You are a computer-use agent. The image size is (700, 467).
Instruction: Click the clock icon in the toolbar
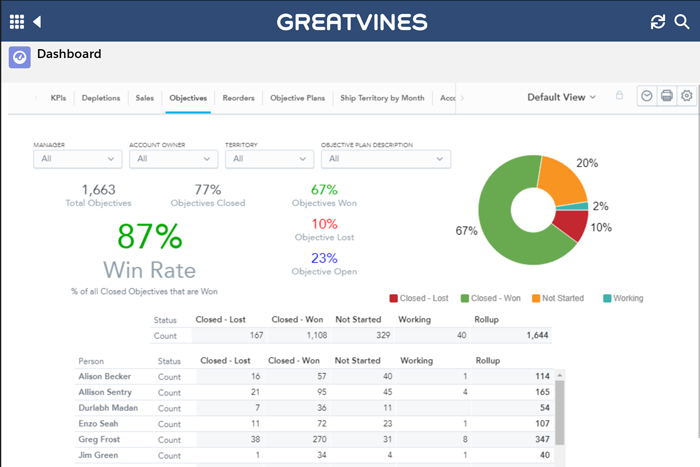point(647,96)
